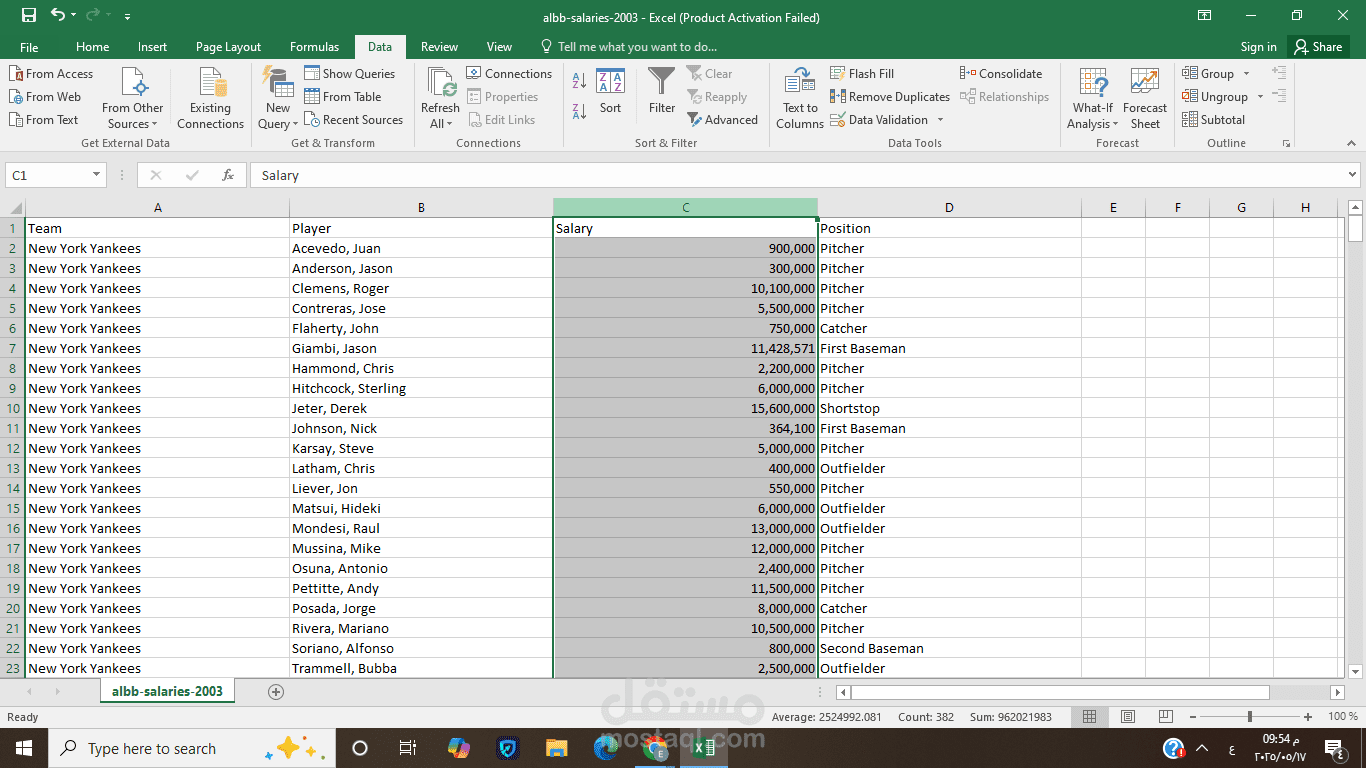
Task: Zoom in with plus button
Action: pyautogui.click(x=1308, y=717)
